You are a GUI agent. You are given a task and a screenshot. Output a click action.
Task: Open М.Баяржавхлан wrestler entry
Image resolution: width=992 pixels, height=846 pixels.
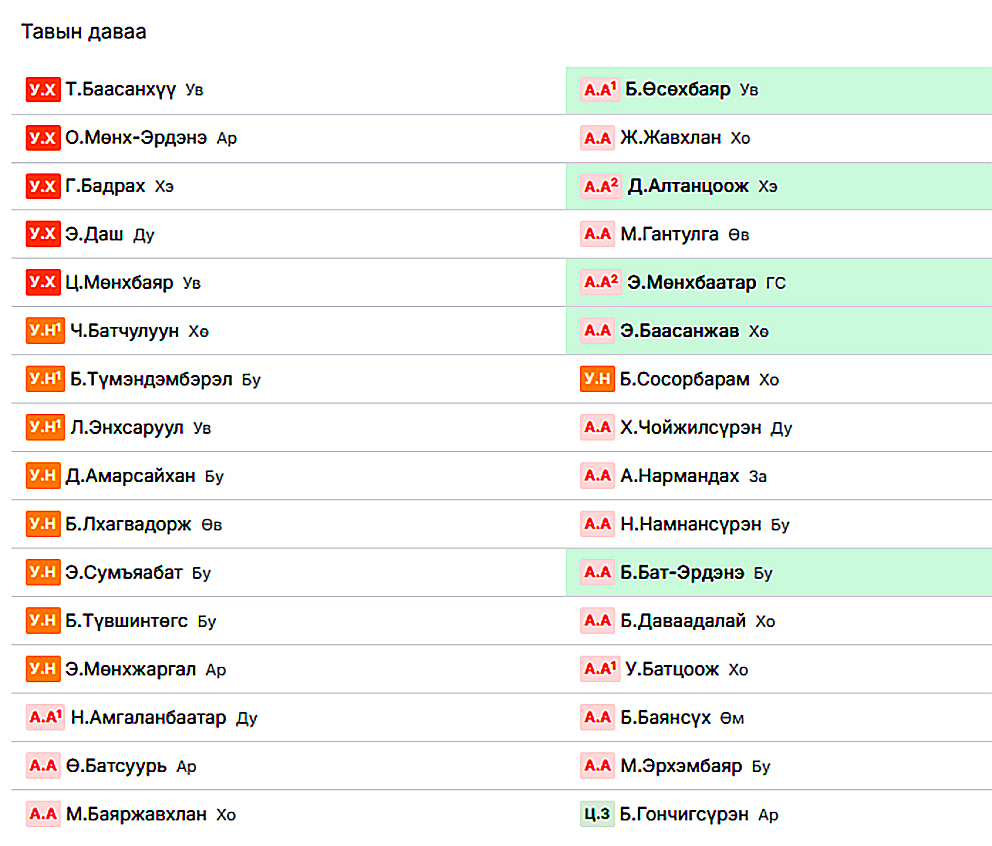136,814
